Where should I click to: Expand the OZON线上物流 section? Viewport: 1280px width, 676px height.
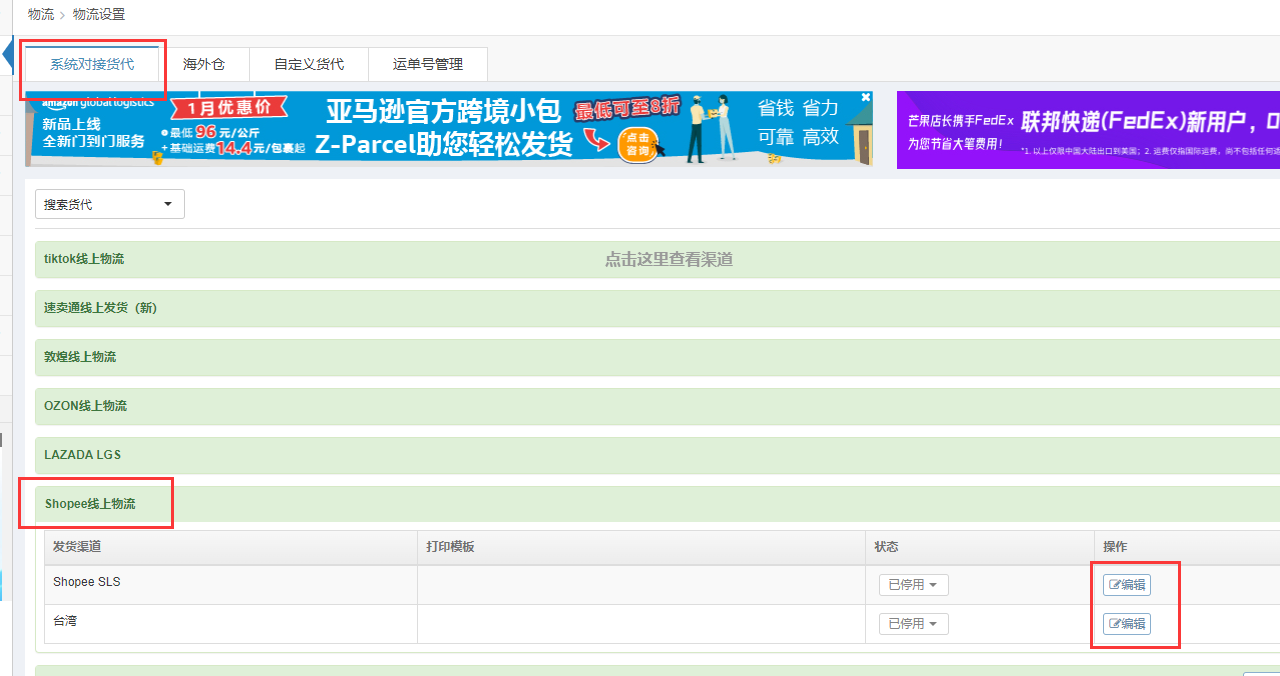point(658,406)
